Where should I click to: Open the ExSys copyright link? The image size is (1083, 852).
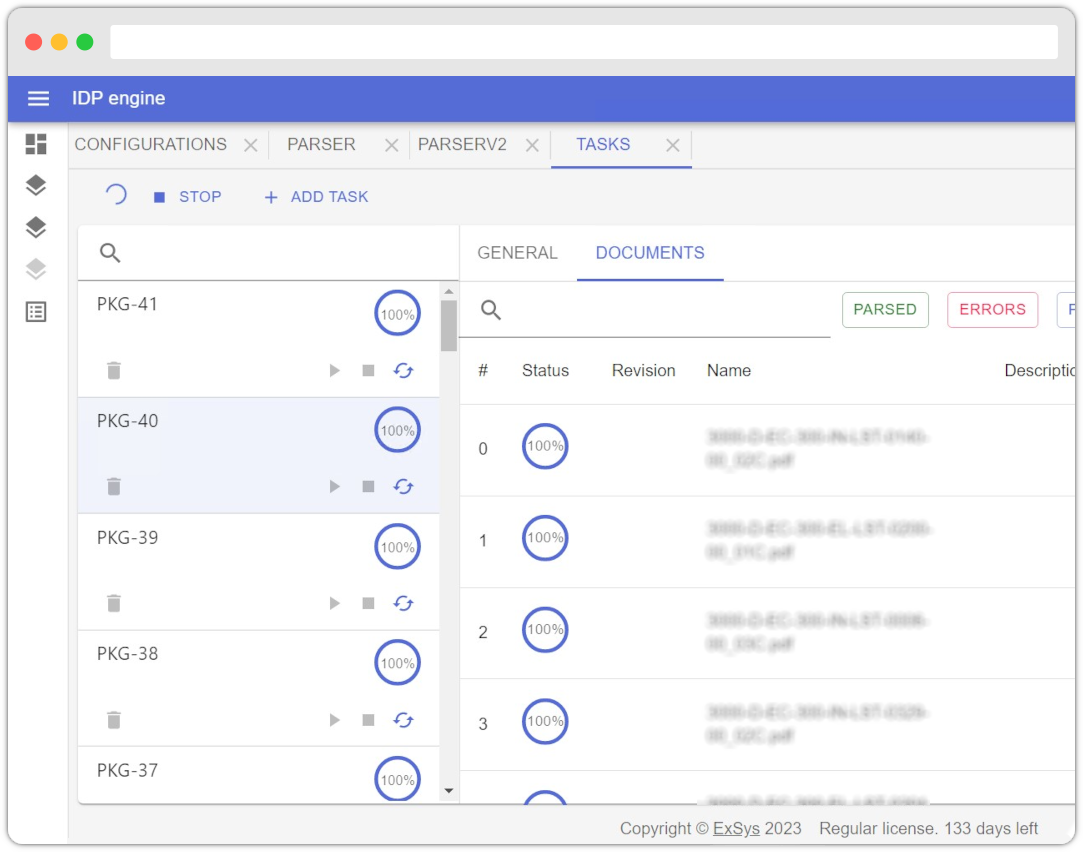736,828
